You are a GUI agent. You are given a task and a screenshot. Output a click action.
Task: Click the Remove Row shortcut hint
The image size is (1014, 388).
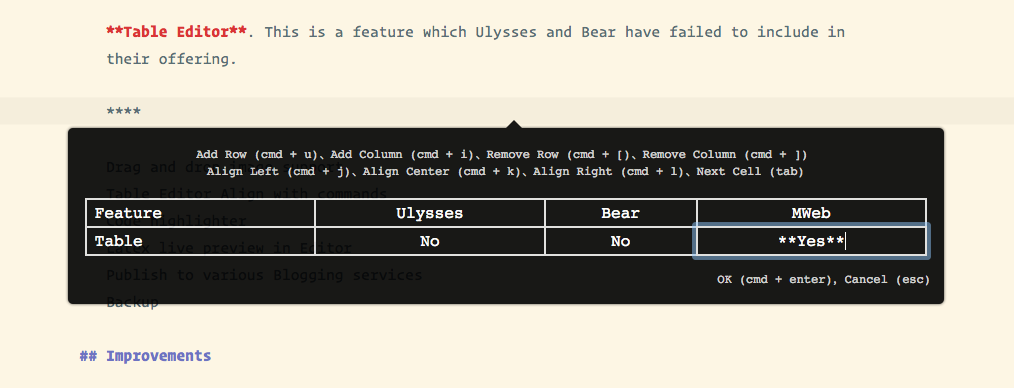tap(558, 155)
